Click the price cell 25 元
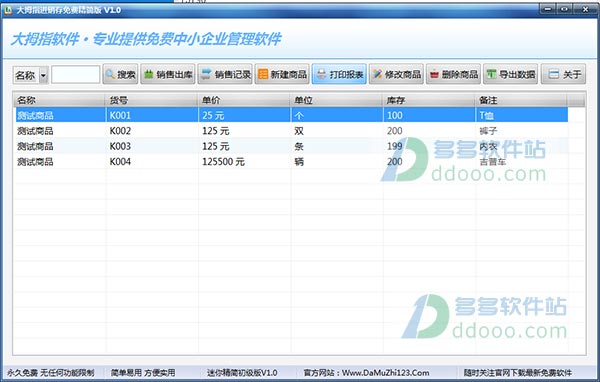This screenshot has width=600, height=382. tap(213, 116)
